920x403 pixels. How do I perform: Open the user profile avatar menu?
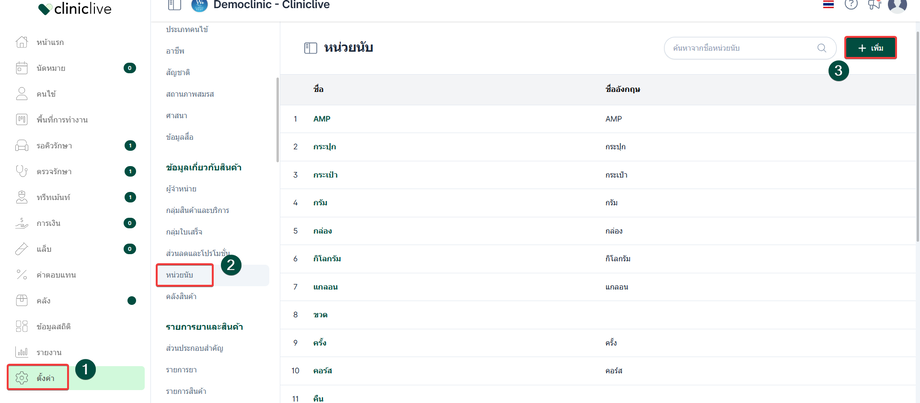897,5
